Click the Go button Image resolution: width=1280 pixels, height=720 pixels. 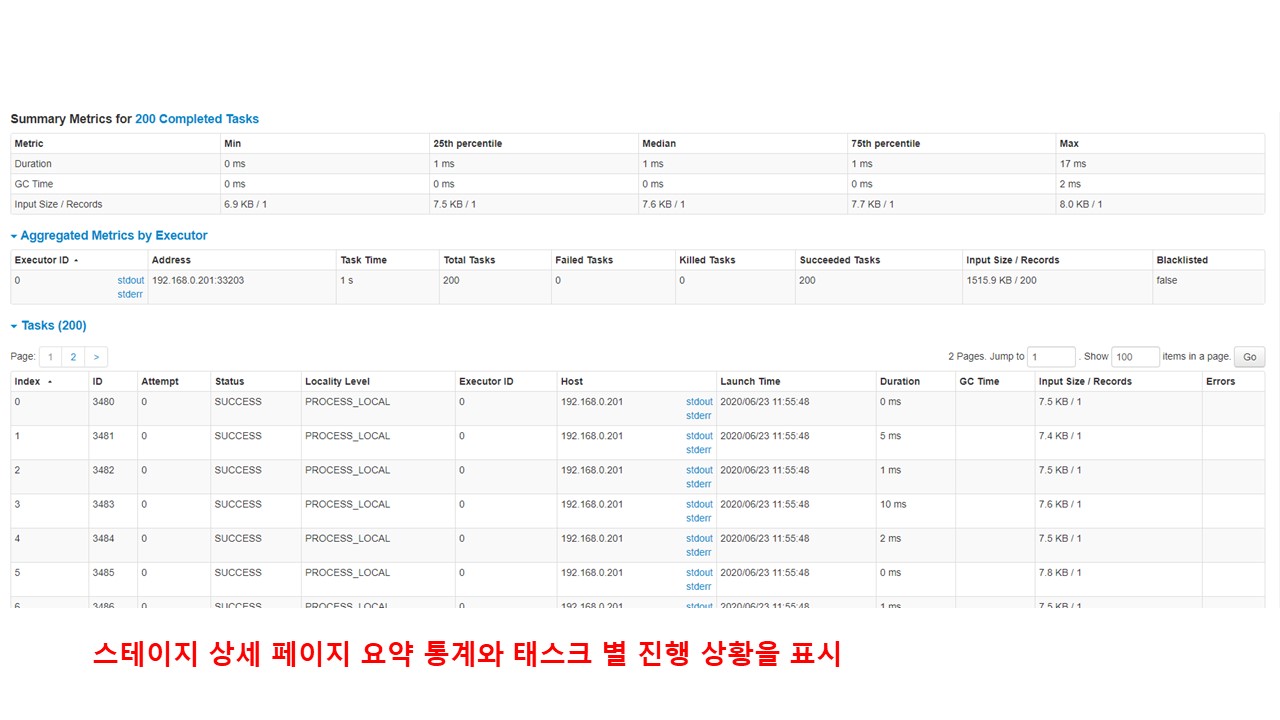1250,357
